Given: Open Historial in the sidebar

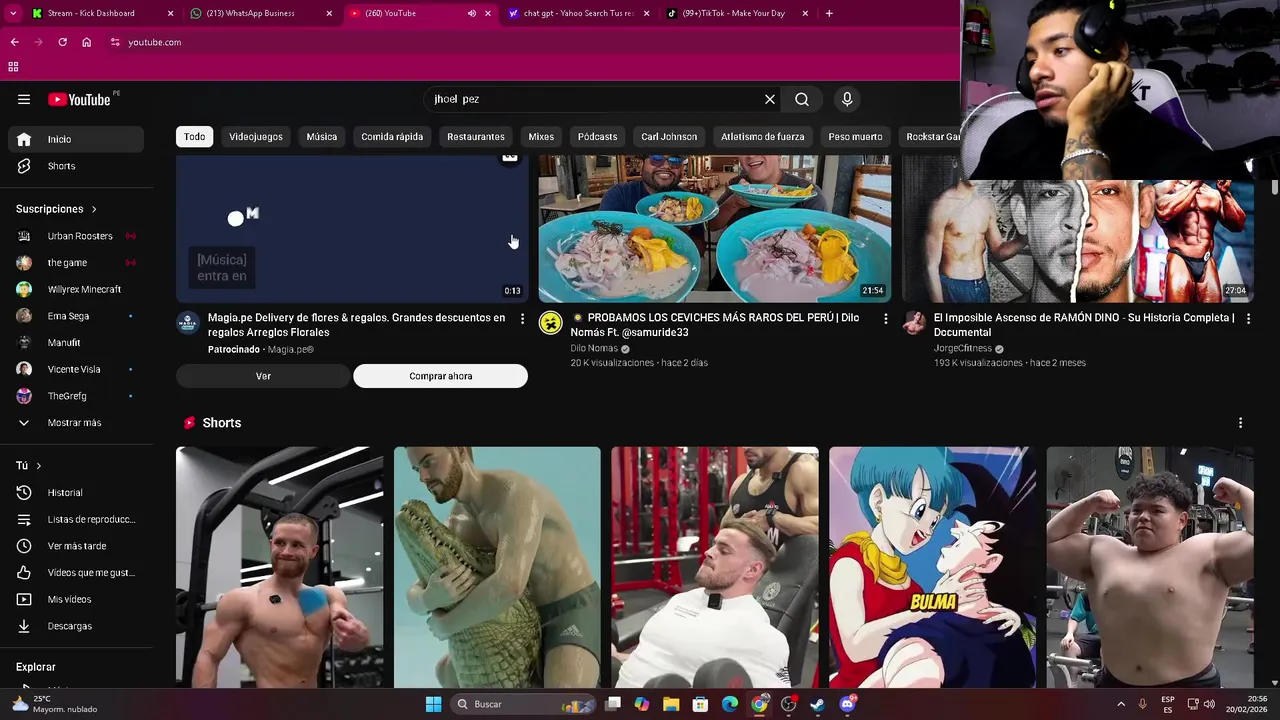Looking at the screenshot, I should coord(76,492).
